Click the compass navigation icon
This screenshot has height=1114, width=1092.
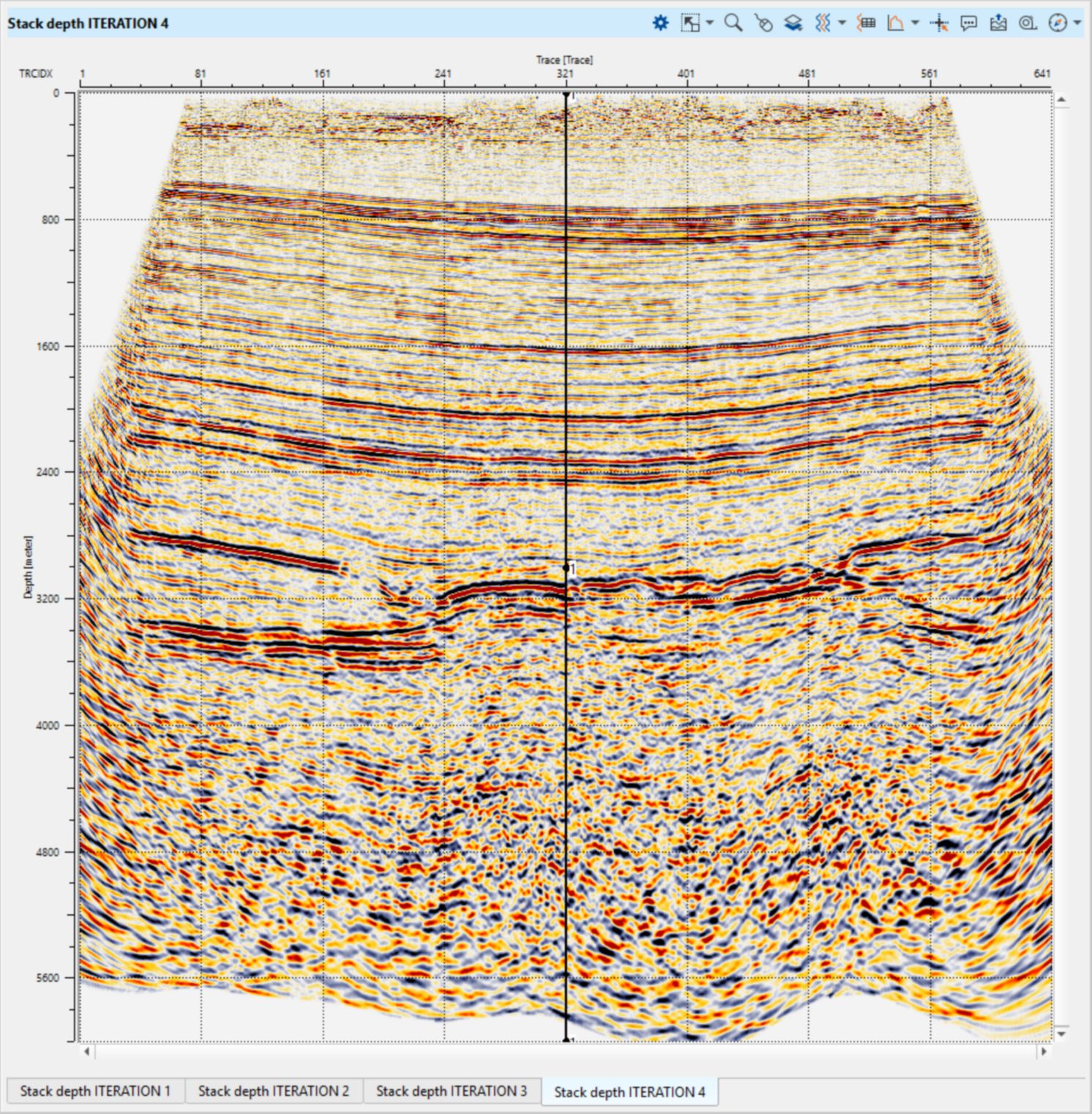coord(1058,23)
